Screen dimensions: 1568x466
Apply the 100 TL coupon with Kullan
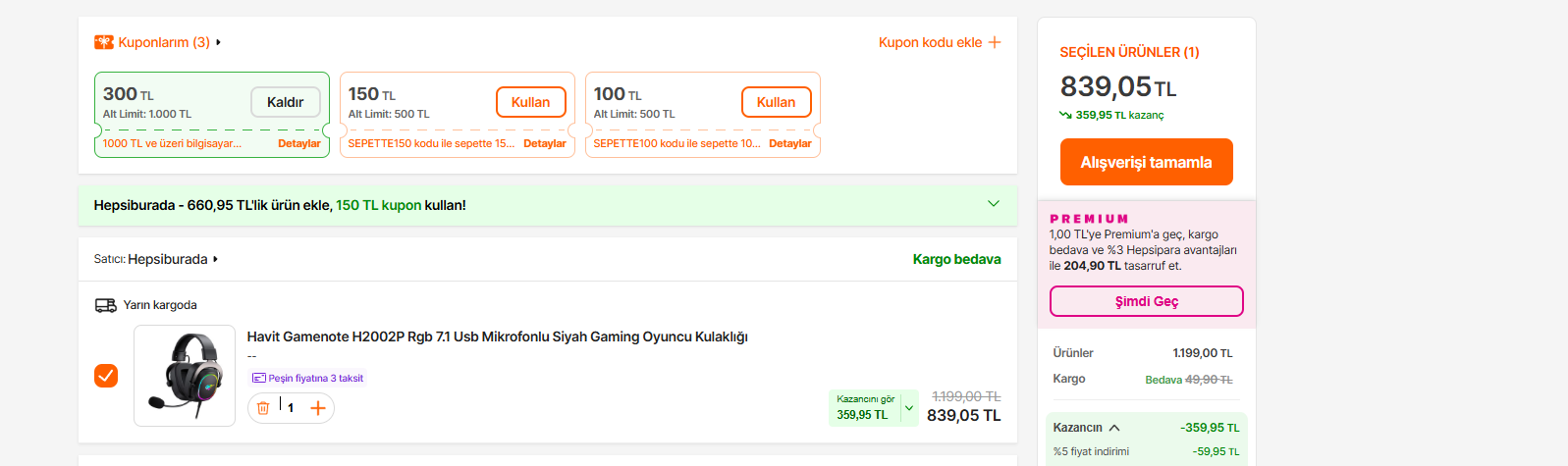point(776,102)
